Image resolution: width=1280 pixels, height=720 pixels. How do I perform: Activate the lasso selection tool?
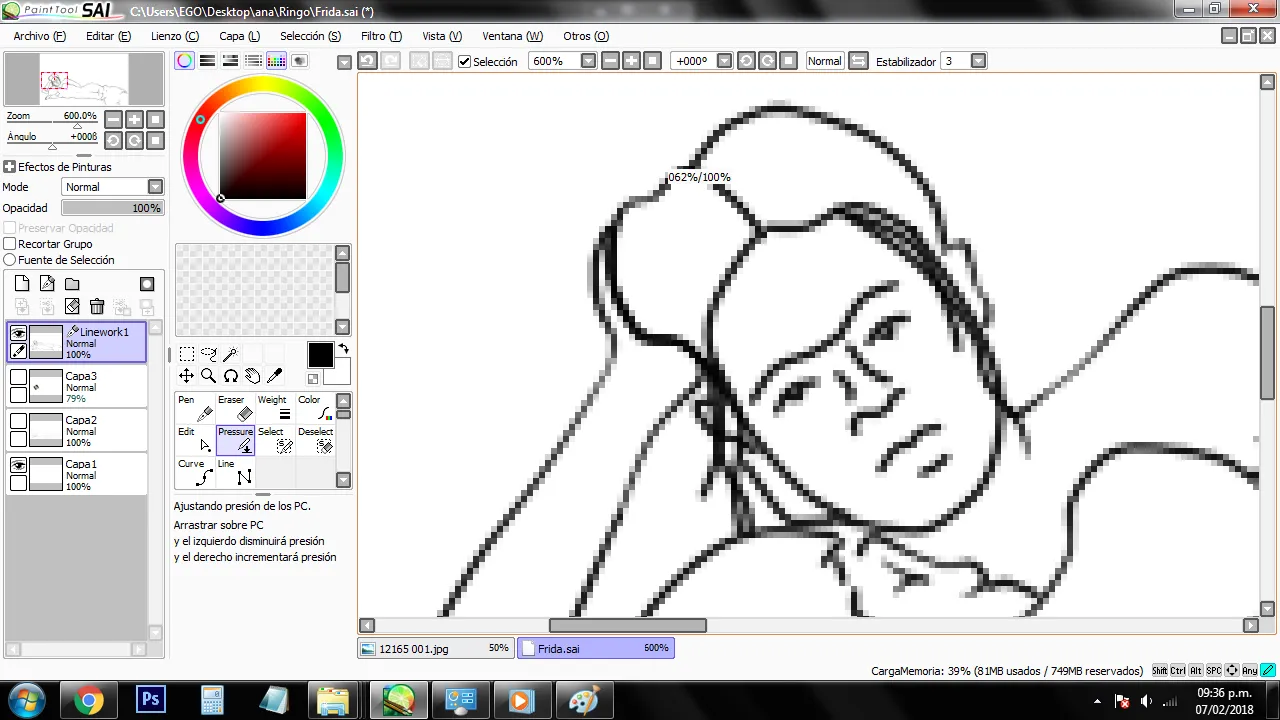209,354
